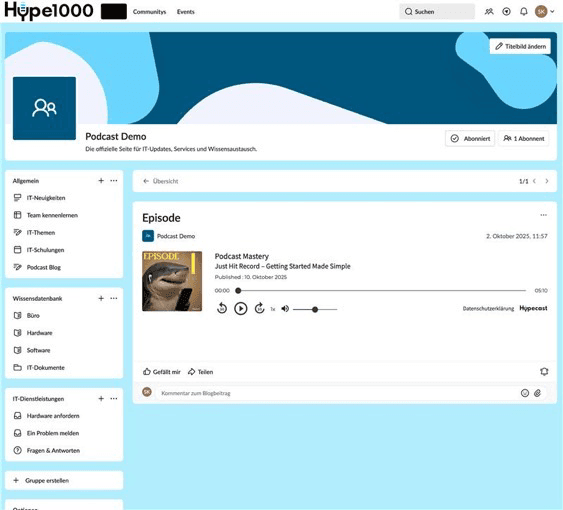
Task: Toggle post notifications bell icon
Action: click(x=544, y=371)
